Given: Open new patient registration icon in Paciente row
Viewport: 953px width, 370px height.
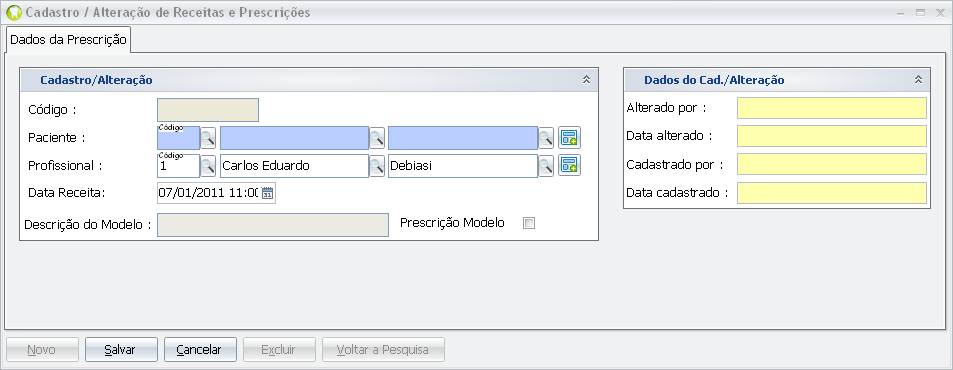Looking at the screenshot, I should (569, 138).
